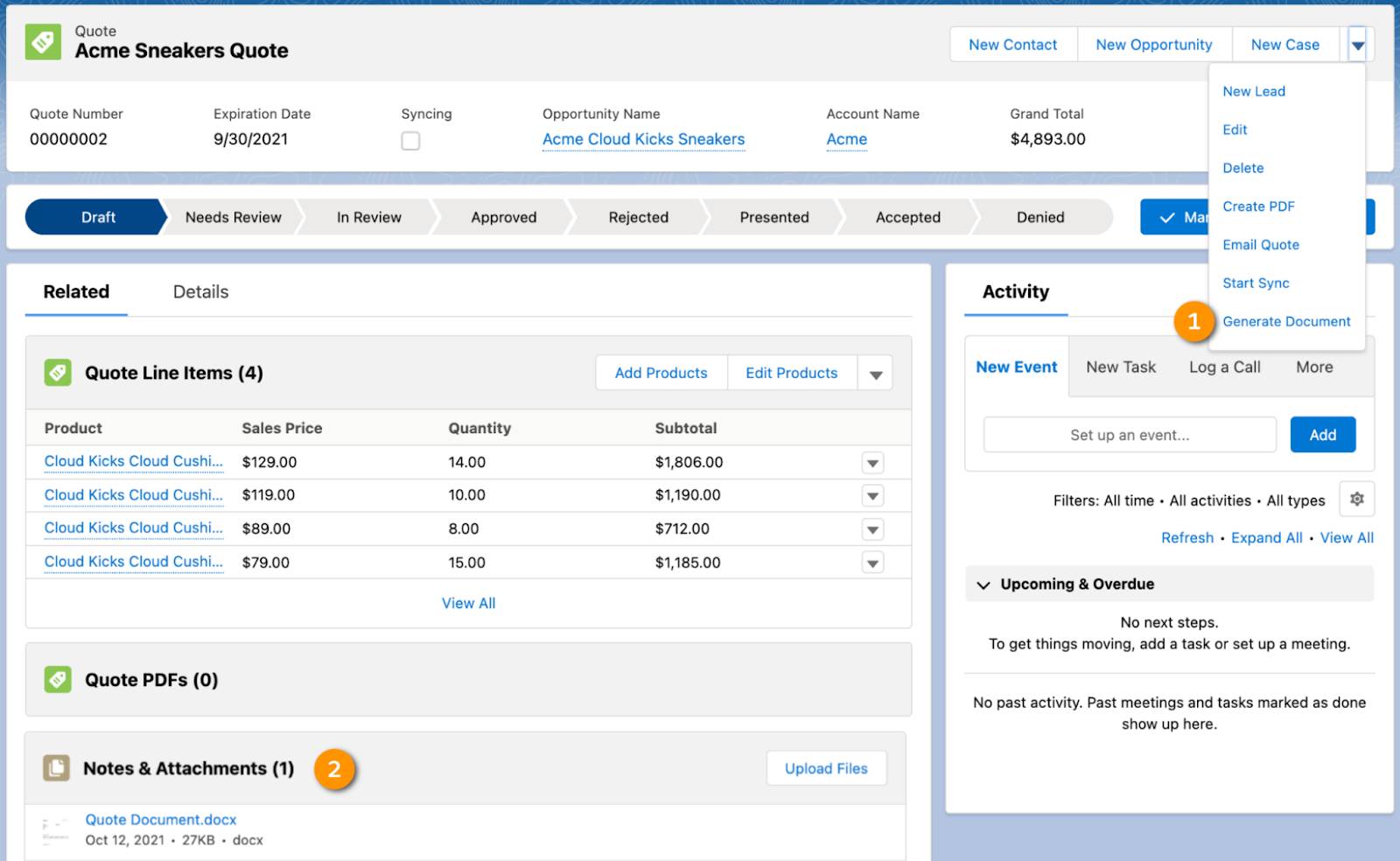Choose Delete in the actions menu

tap(1243, 168)
